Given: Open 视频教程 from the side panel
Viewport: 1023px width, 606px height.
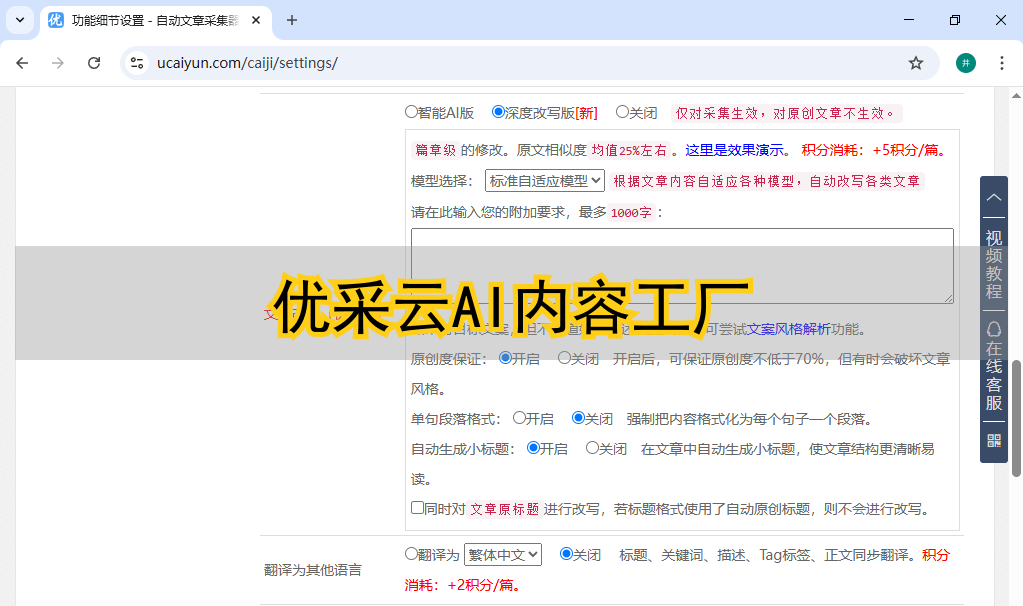Looking at the screenshot, I should point(993,265).
